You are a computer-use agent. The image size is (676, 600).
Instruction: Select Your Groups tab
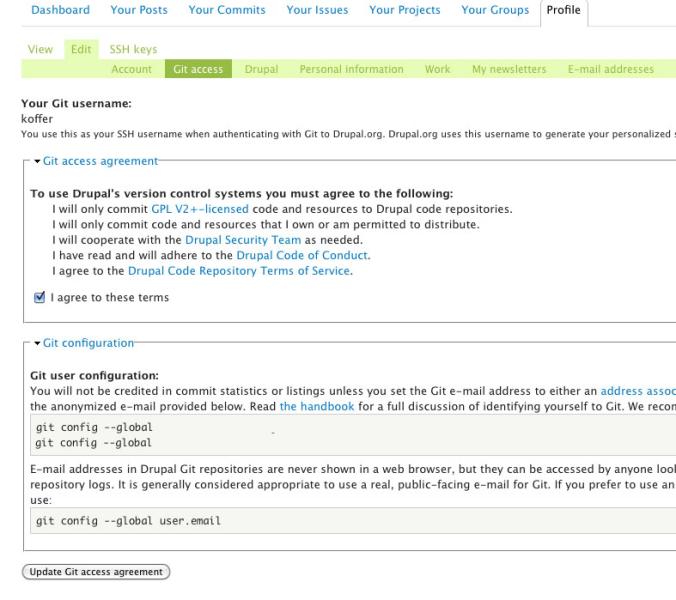[x=495, y=10]
